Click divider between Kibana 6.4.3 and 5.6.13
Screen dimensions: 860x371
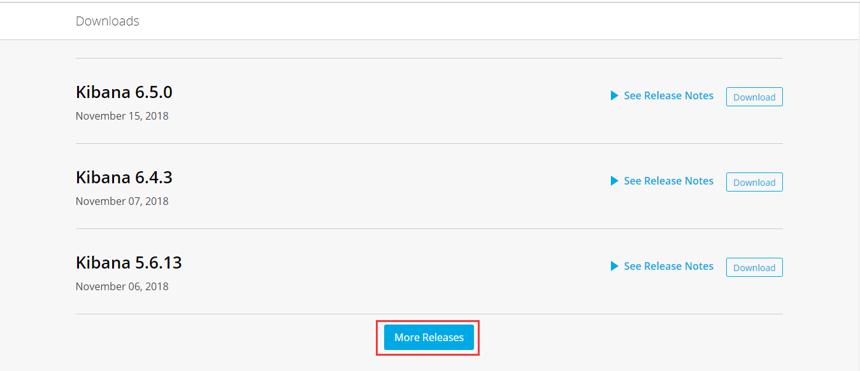coord(429,229)
